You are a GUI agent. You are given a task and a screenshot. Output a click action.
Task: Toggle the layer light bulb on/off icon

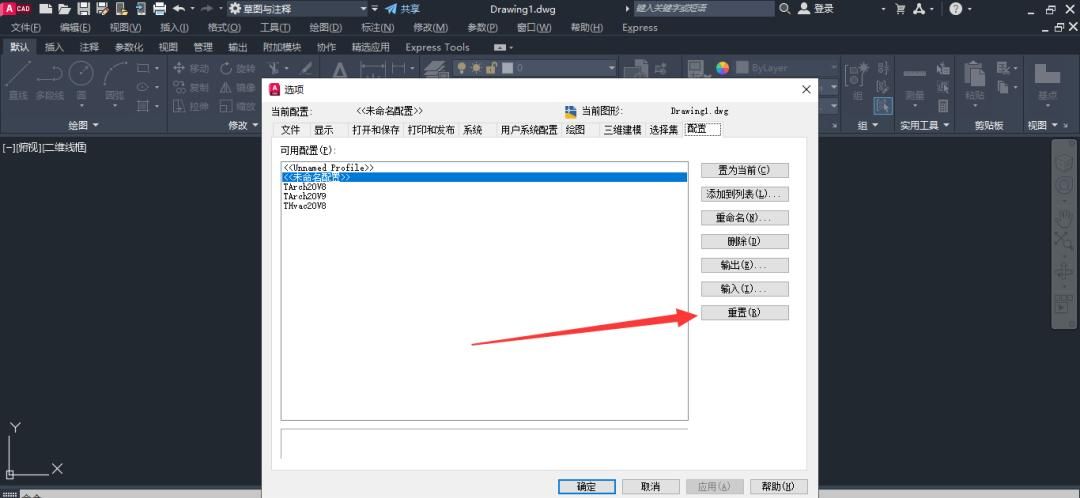(461, 68)
